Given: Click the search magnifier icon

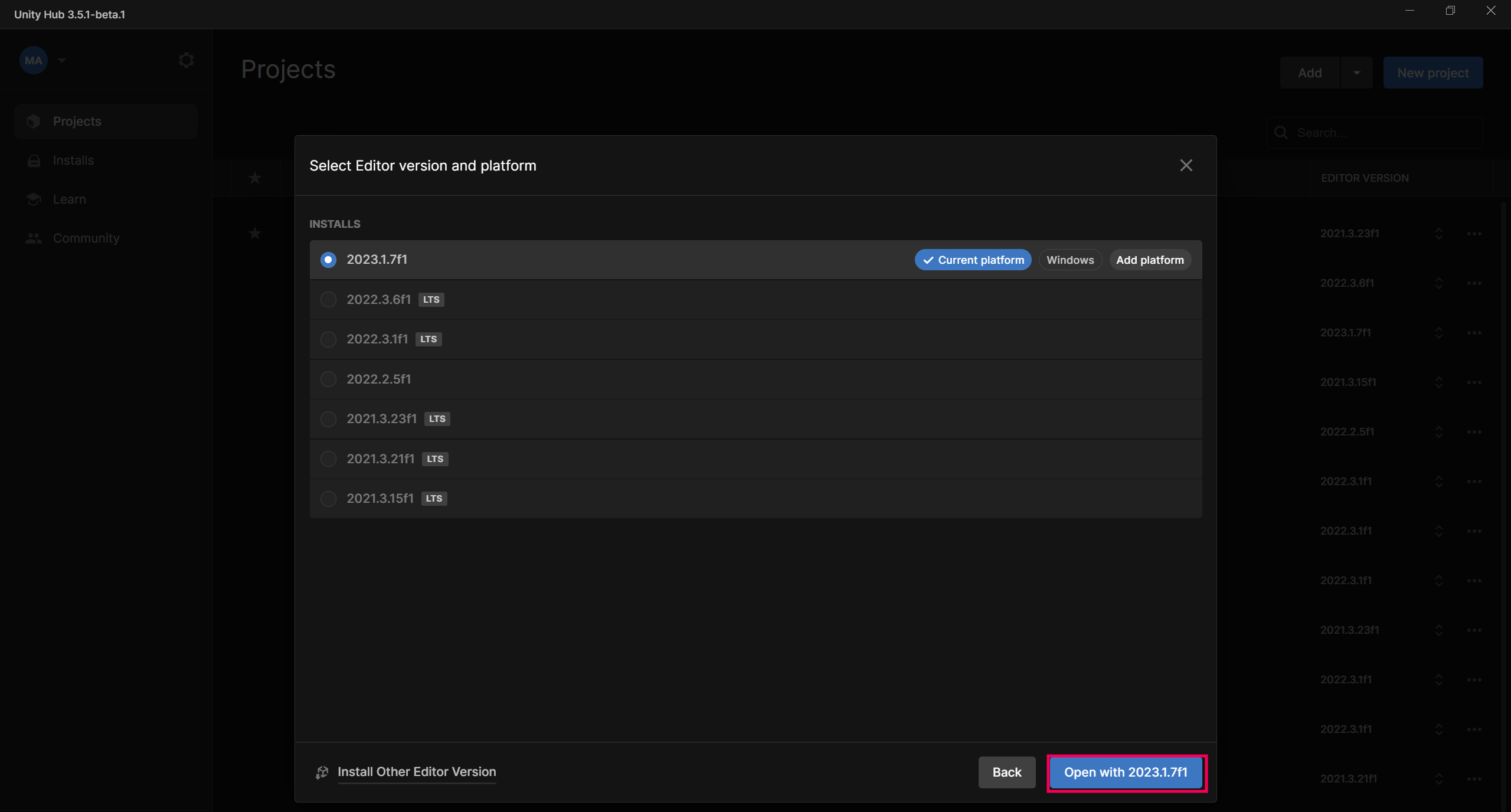Looking at the screenshot, I should (1281, 133).
